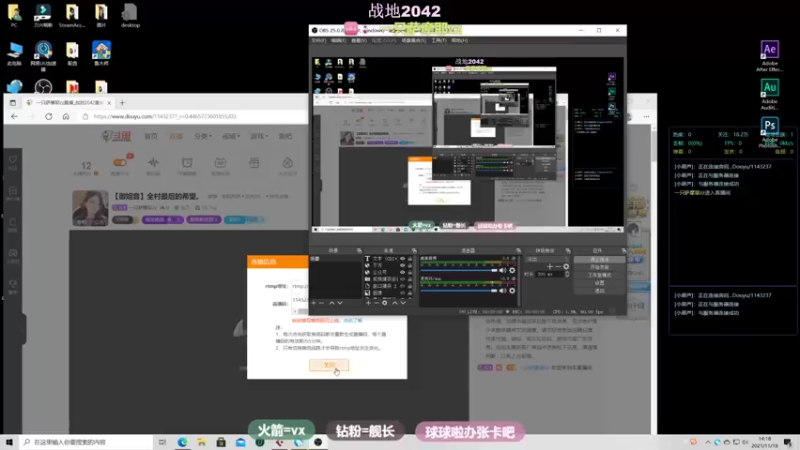
Task: Toggle visibility of the text source
Action: (403, 259)
